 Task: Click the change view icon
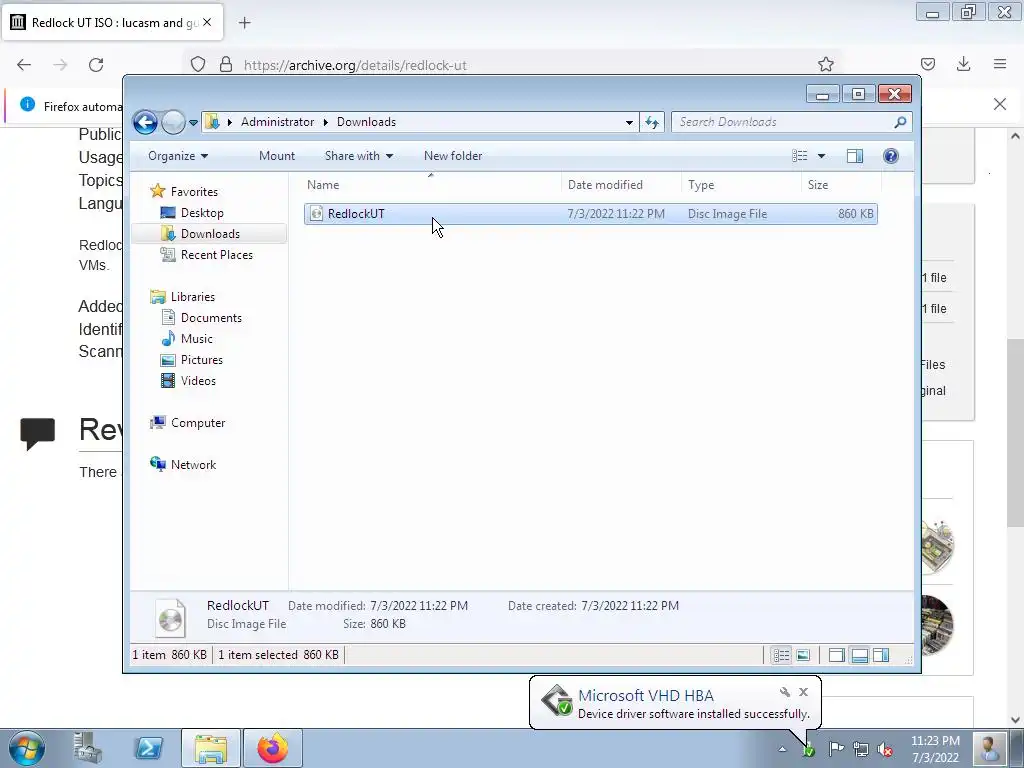pyautogui.click(x=800, y=156)
